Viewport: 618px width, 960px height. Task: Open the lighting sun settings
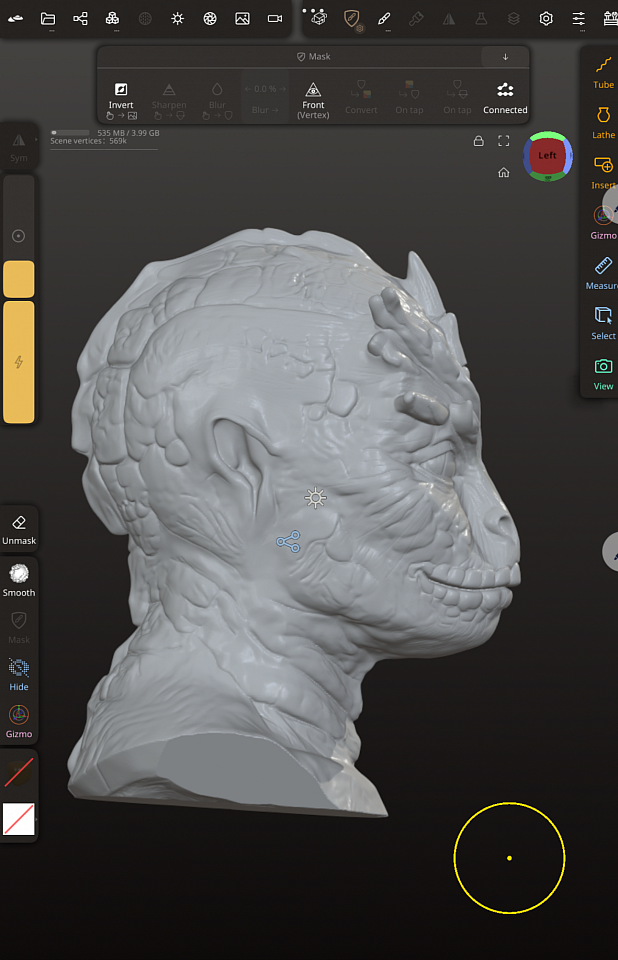click(x=177, y=18)
